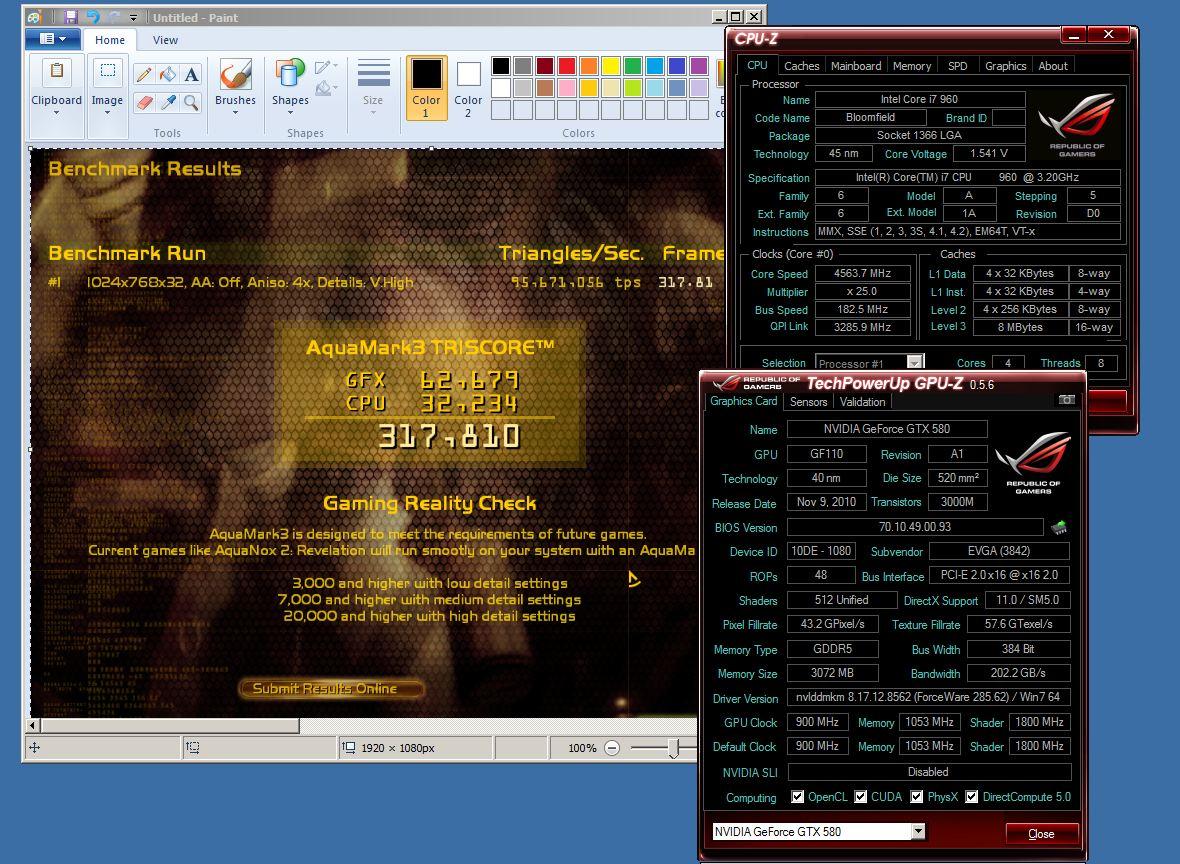Expand the Brushes dropdown arrow
1180x864 pixels.
[236, 113]
